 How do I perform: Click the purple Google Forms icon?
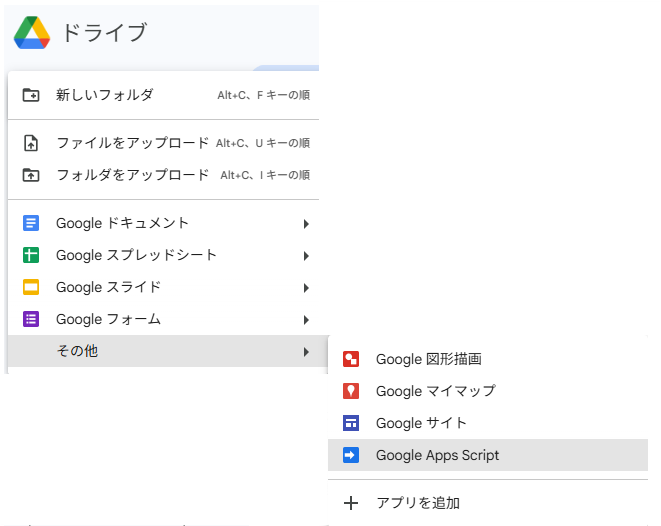[x=31, y=319]
